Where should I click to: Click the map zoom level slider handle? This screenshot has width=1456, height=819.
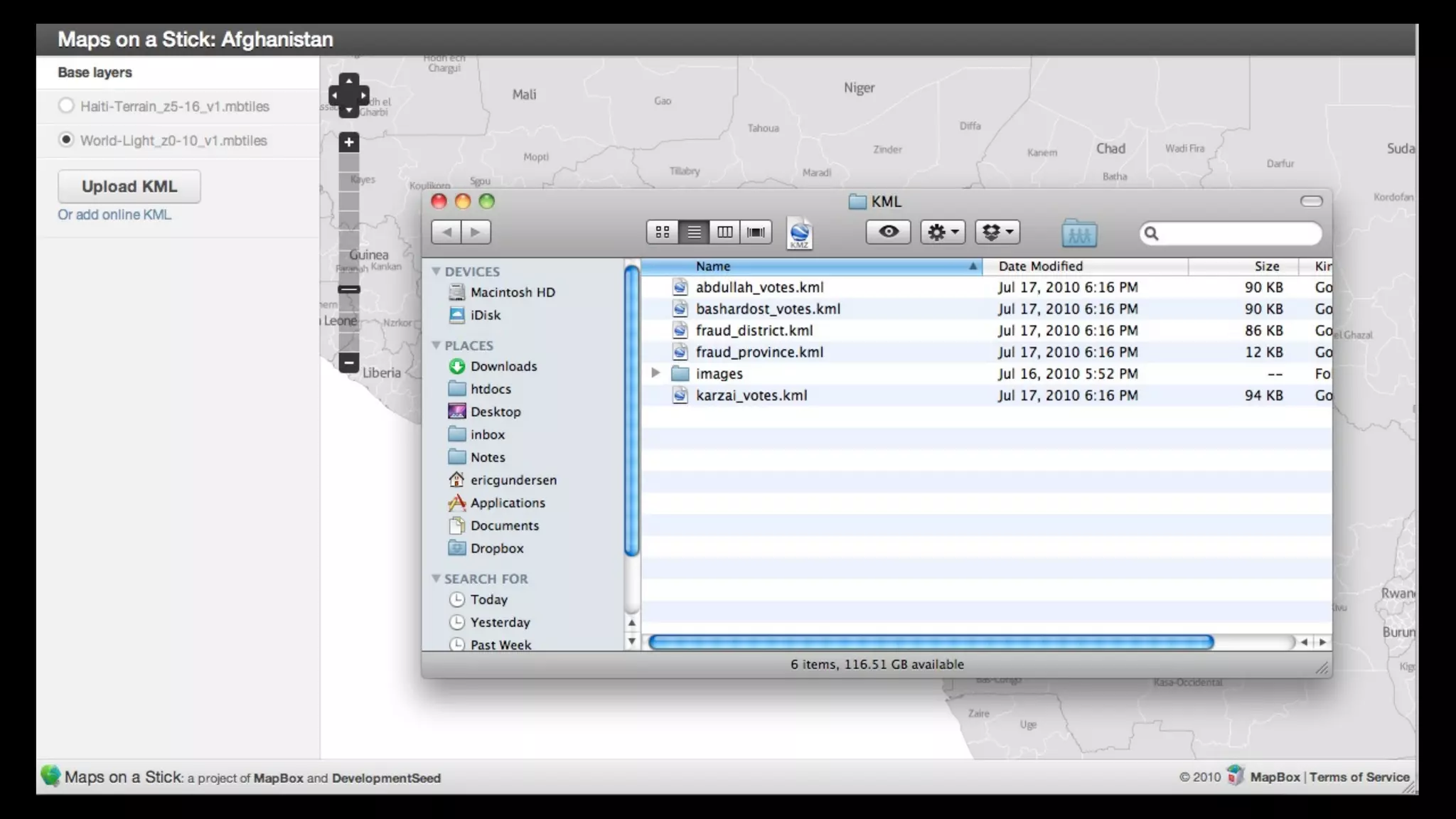(348, 289)
